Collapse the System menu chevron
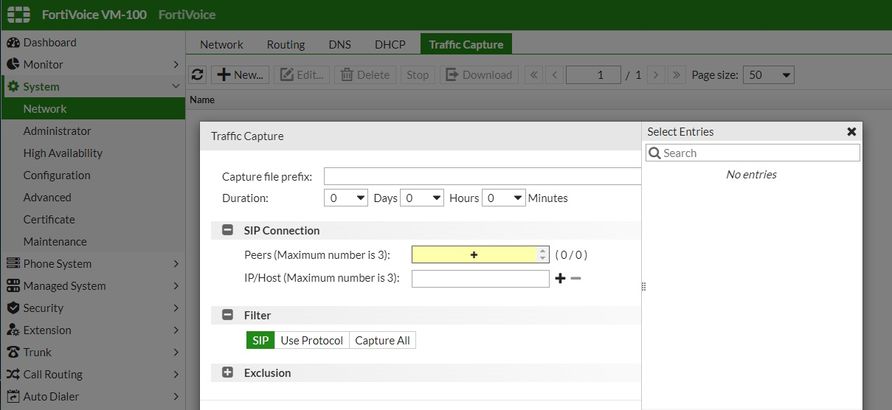Screen dimensions: 892x410 [176, 87]
